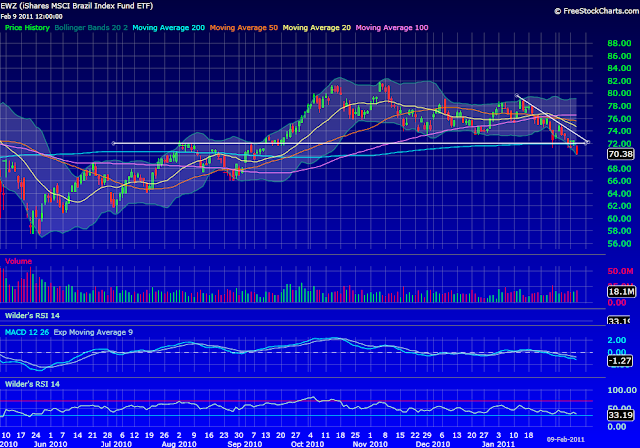Click the Feb 9 2011 timestamp text
Screen dimensions: 640x448
pos(31,17)
